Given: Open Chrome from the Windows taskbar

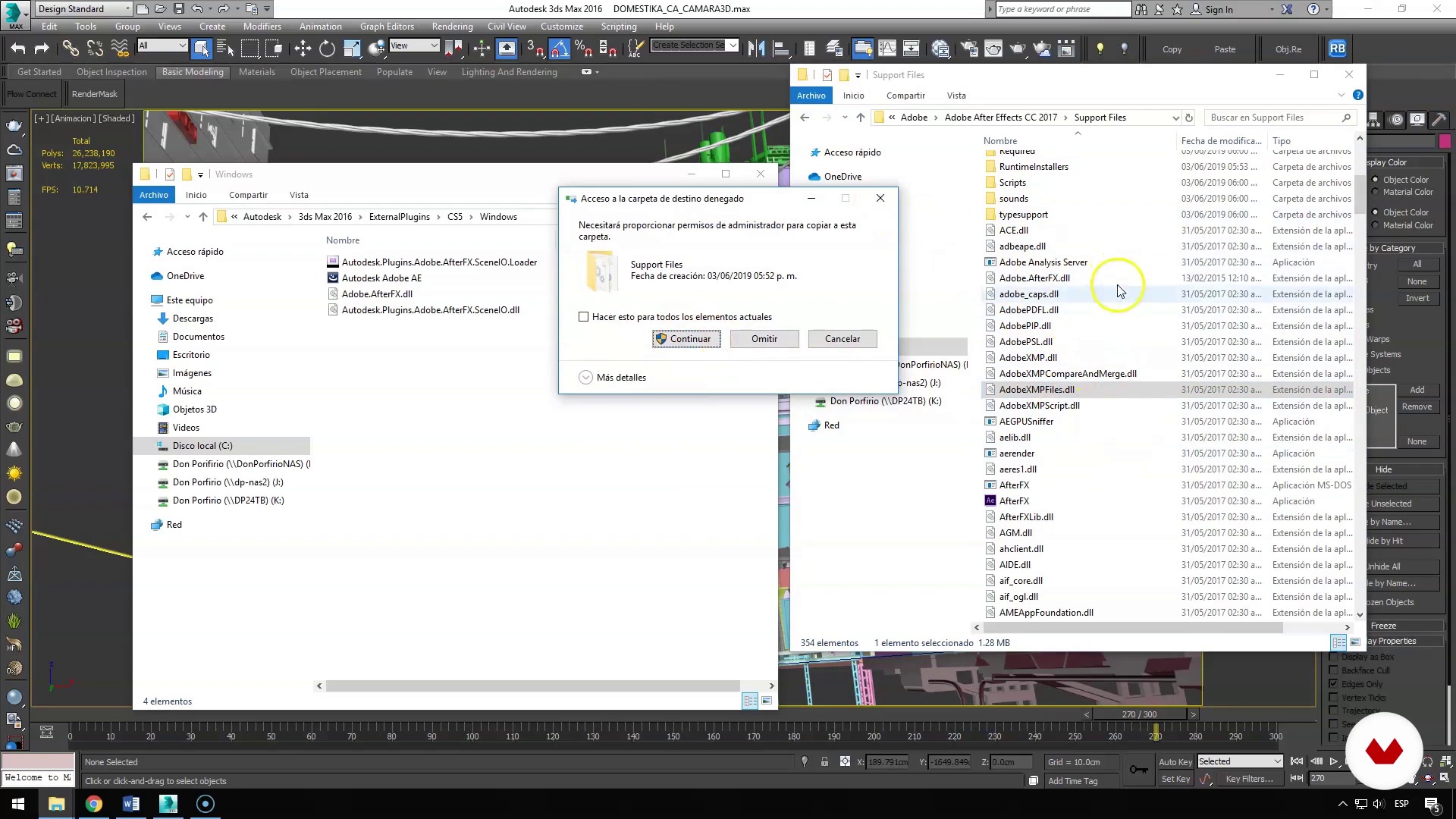Looking at the screenshot, I should pos(94,804).
